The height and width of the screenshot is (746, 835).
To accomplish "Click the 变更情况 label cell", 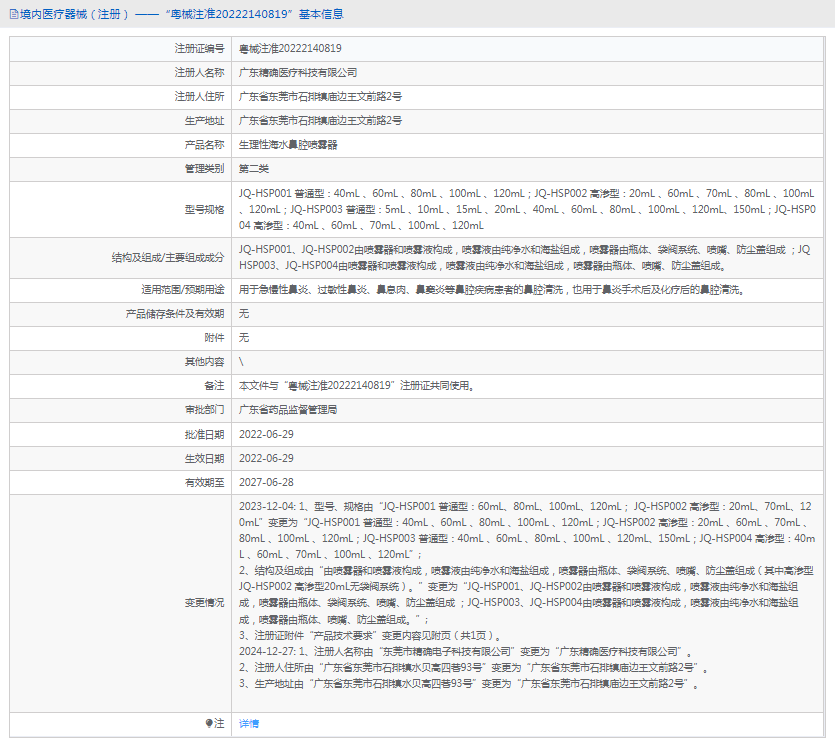I will click(120, 603).
